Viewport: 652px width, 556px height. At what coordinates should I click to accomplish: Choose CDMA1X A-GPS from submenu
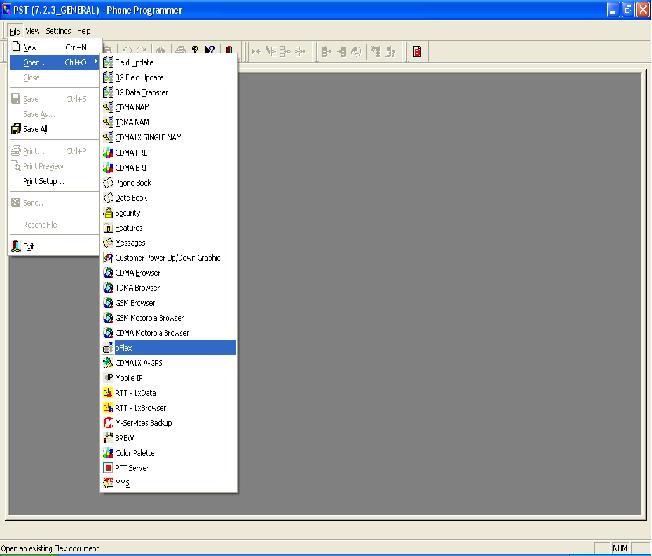(169, 363)
